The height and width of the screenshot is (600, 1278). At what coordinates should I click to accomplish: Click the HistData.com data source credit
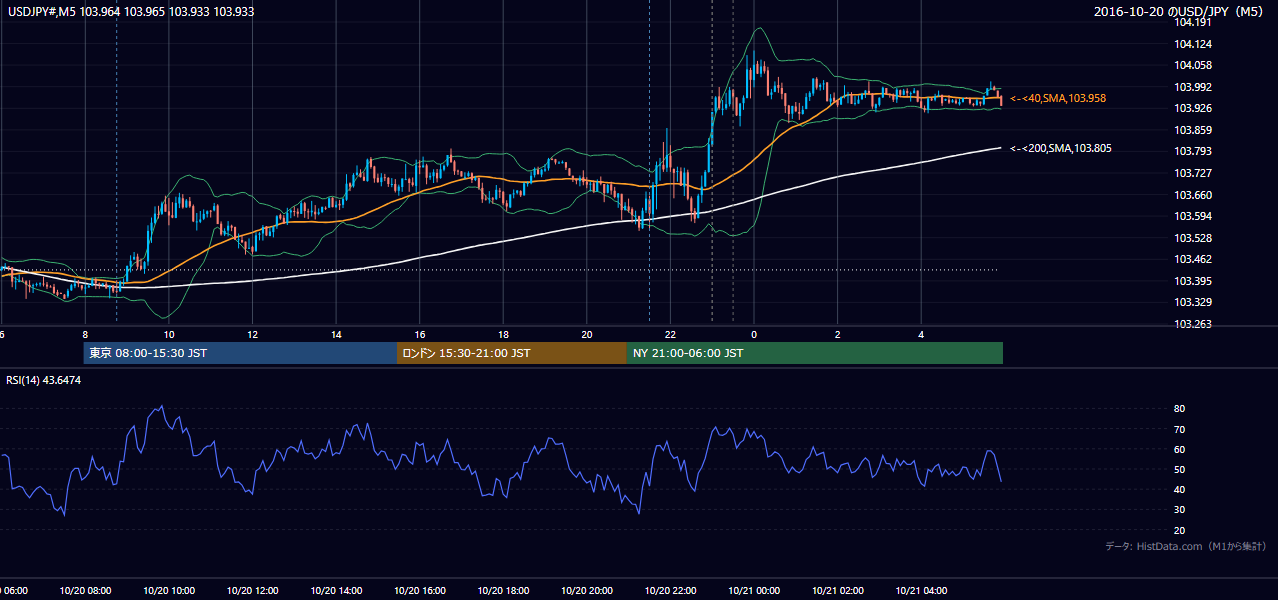[1186, 546]
